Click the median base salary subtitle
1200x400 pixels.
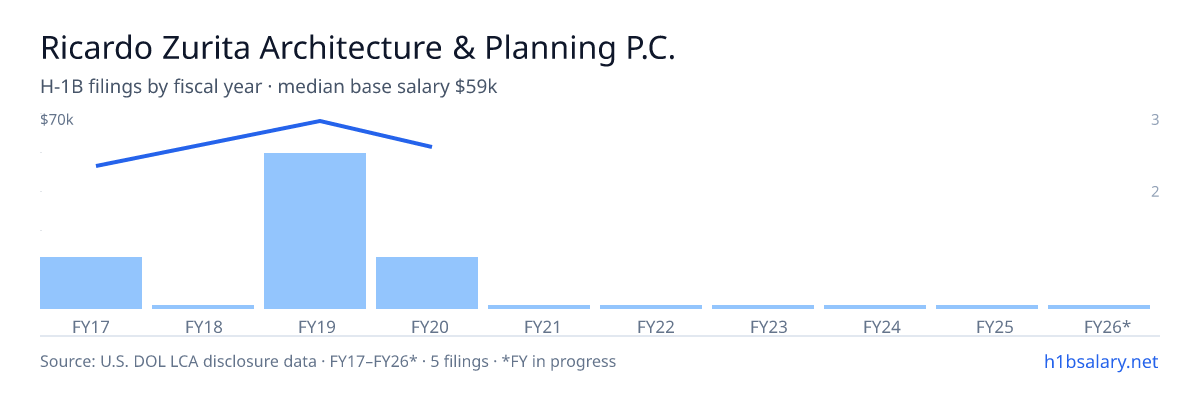pyautogui.click(x=388, y=87)
